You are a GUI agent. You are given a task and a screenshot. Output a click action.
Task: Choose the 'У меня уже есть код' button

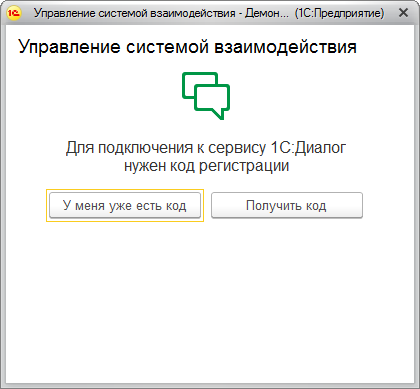pos(125,205)
